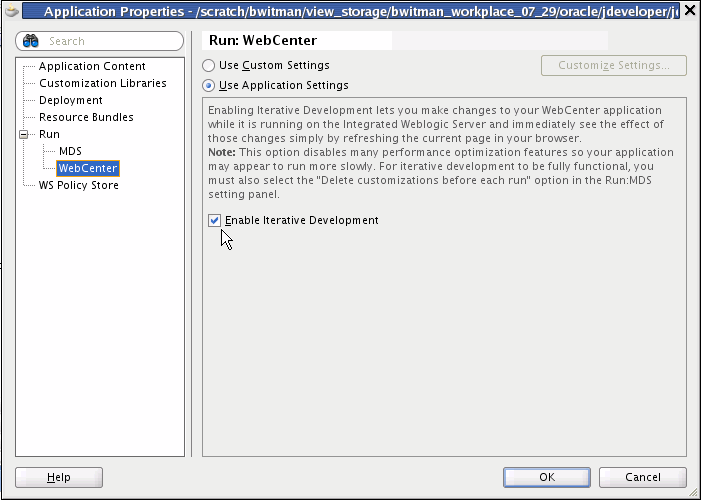Screen dimensions: 701x500
Task: Collapse the Run tree node
Action: click(24, 134)
